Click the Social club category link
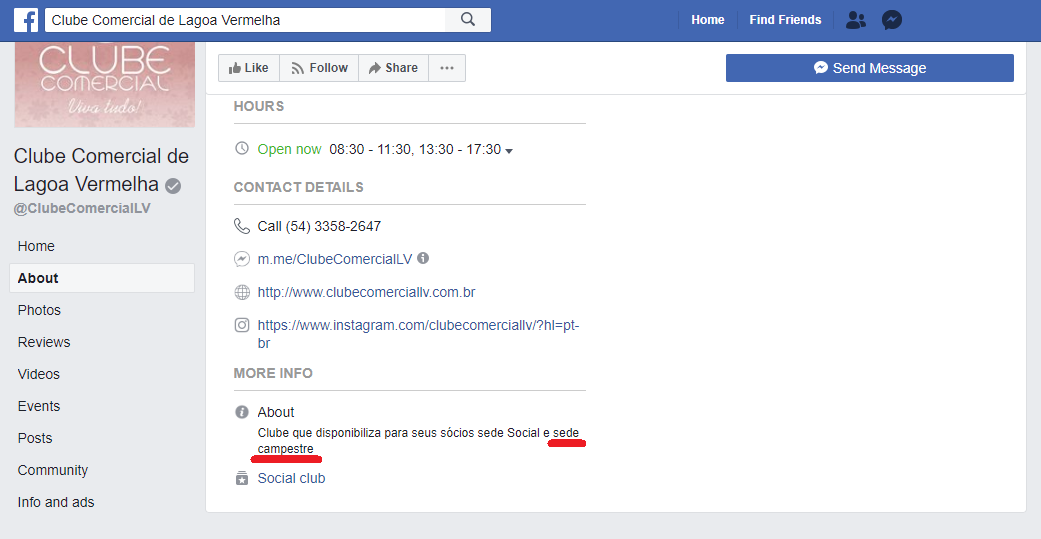The width and height of the screenshot is (1041, 539). tap(291, 478)
